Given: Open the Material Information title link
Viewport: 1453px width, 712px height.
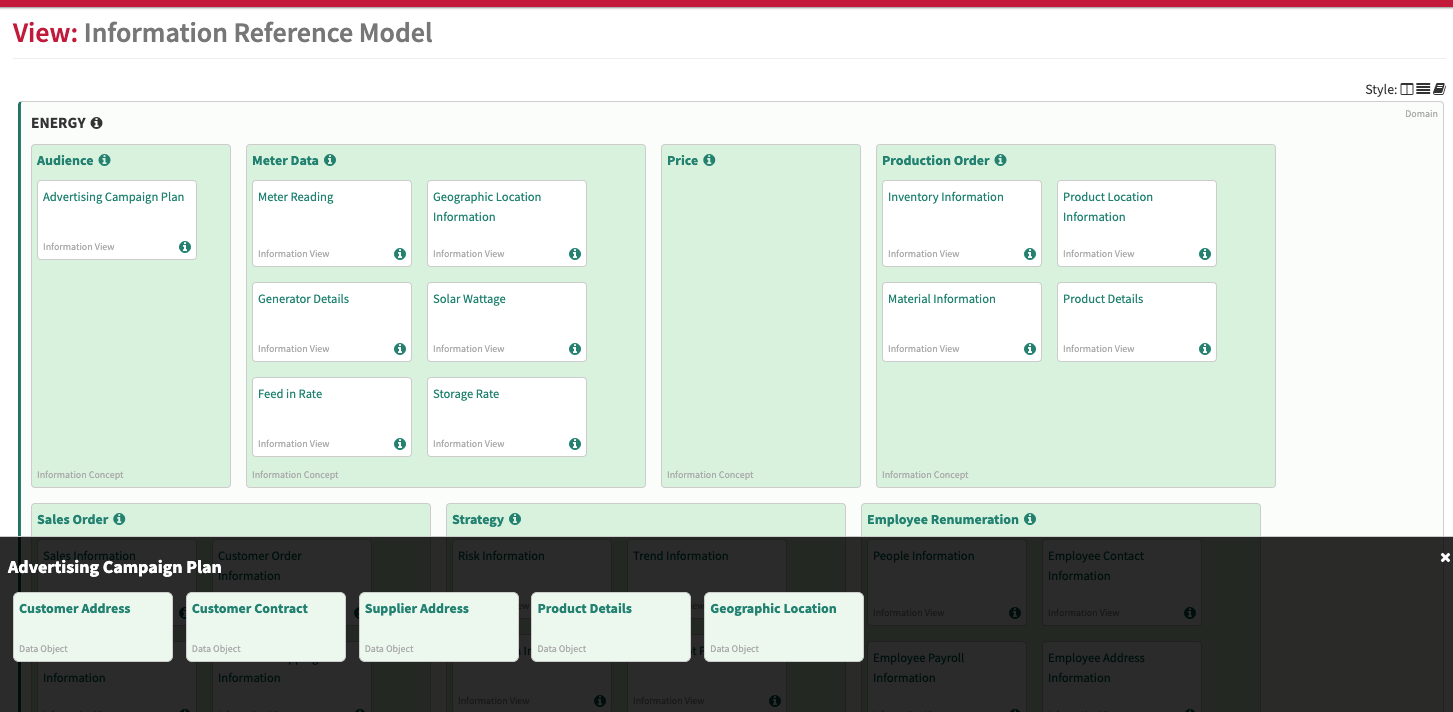Looking at the screenshot, I should [x=942, y=299].
